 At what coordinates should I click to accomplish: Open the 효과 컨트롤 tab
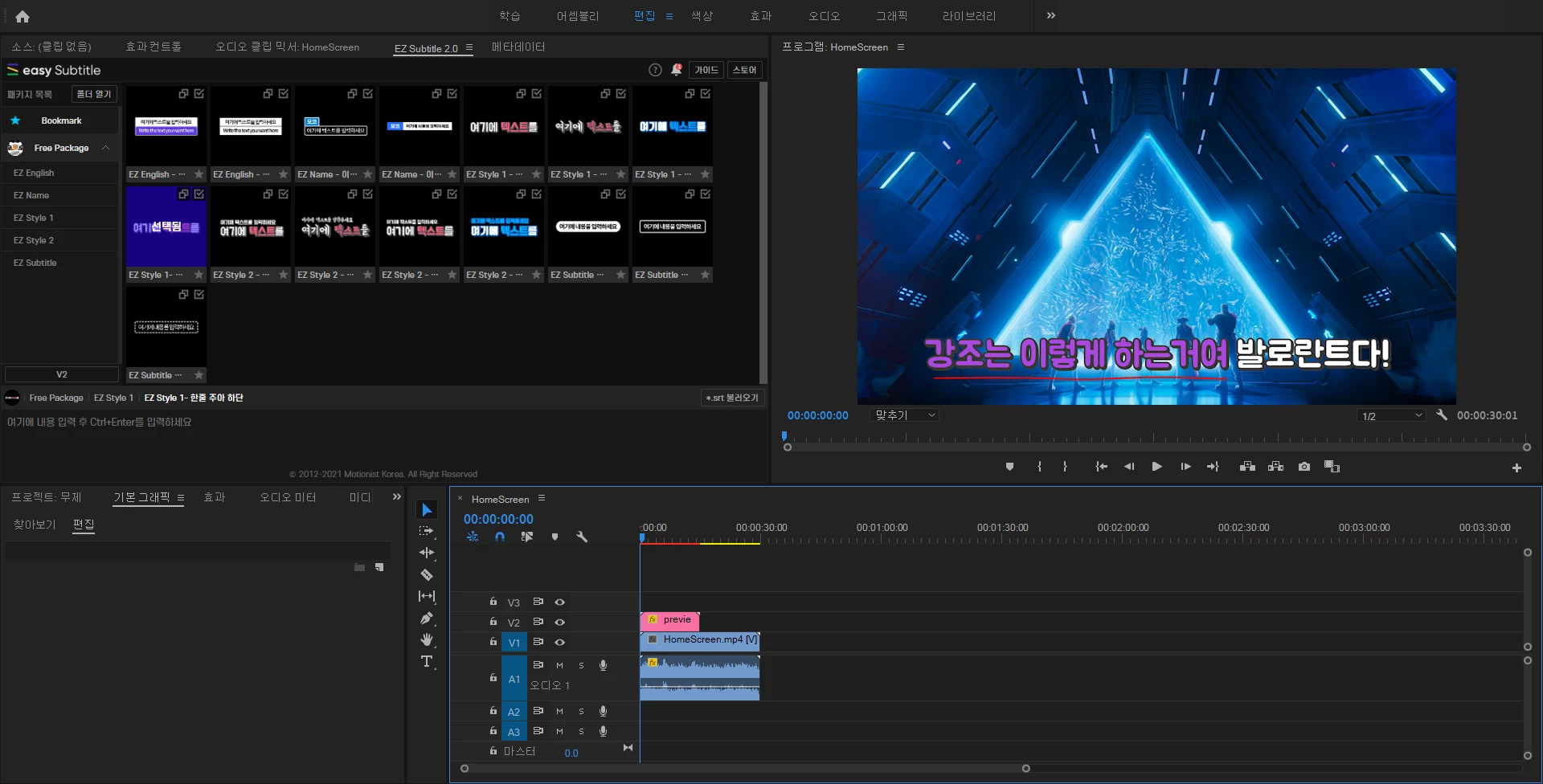tap(153, 47)
